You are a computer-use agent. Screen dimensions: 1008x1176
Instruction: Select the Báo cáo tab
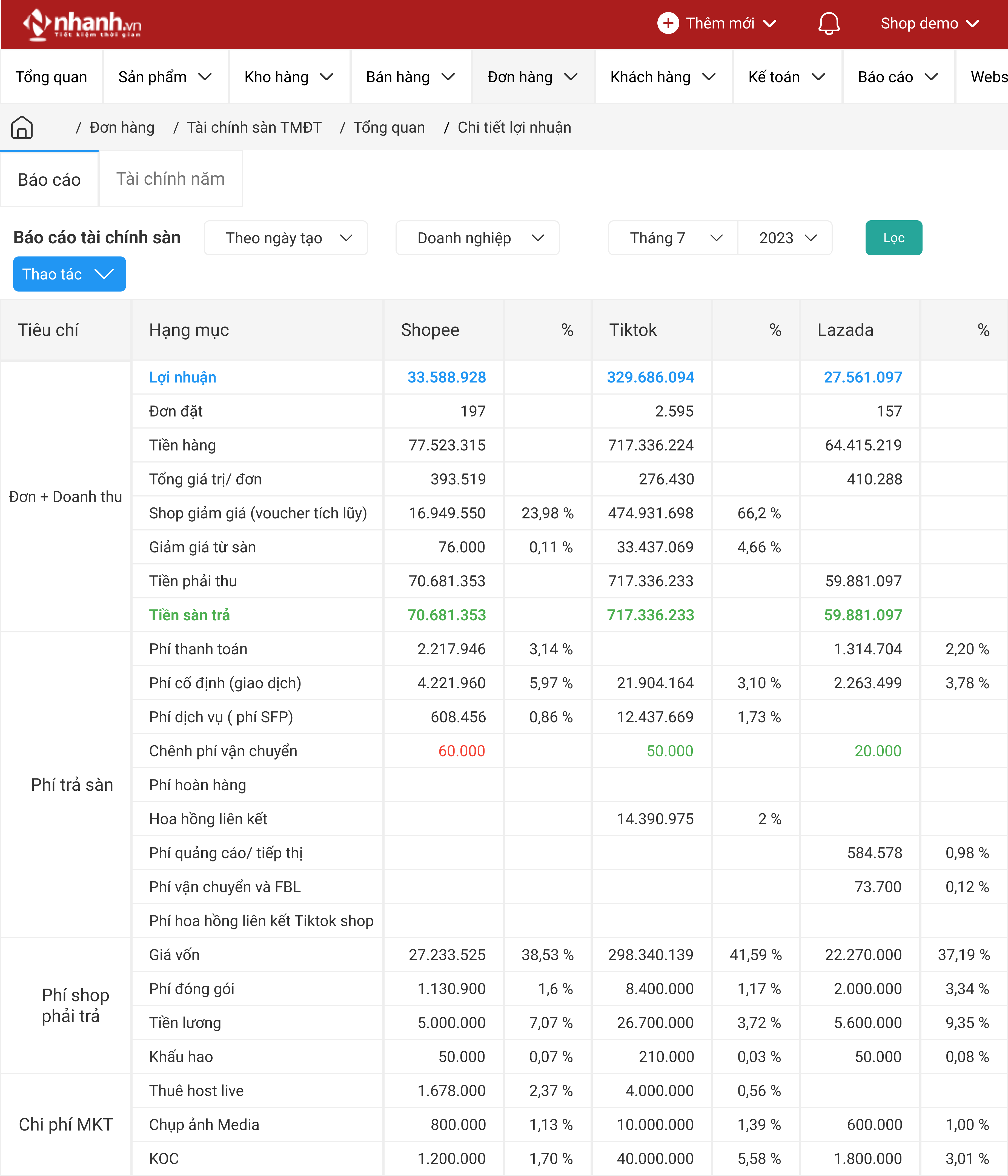49,180
